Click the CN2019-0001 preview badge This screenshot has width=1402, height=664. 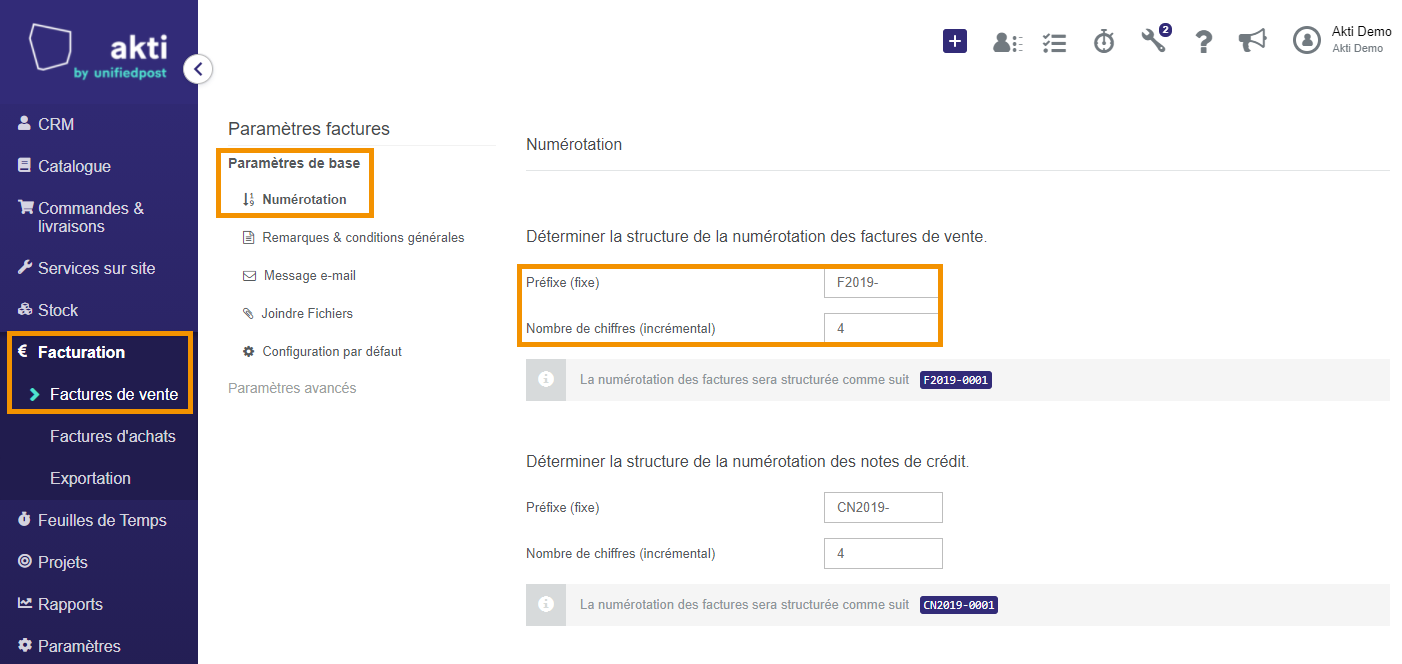click(x=959, y=605)
